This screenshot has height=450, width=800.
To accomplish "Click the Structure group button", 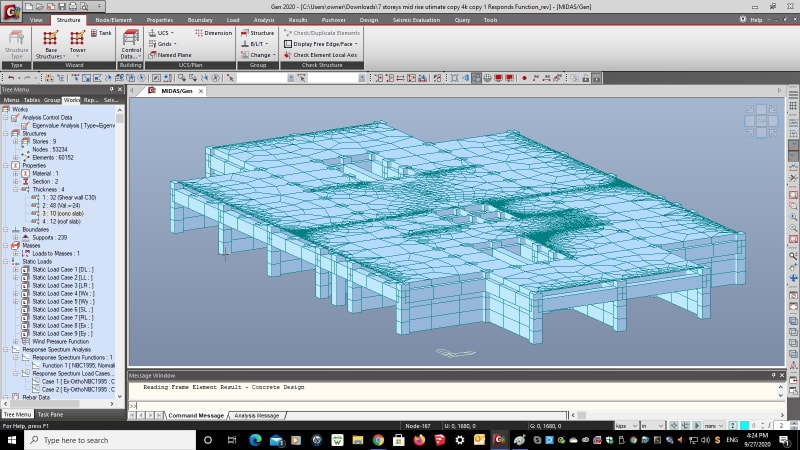I will tap(258, 33).
